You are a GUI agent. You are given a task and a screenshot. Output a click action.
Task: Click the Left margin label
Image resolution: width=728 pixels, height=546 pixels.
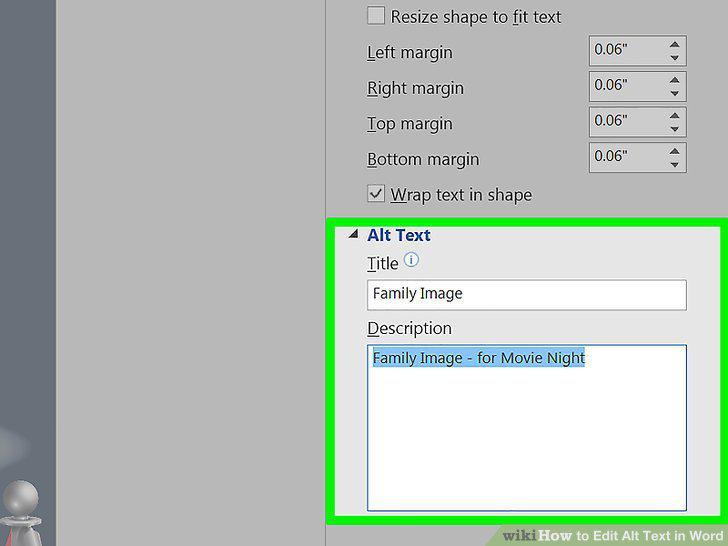[x=410, y=52]
